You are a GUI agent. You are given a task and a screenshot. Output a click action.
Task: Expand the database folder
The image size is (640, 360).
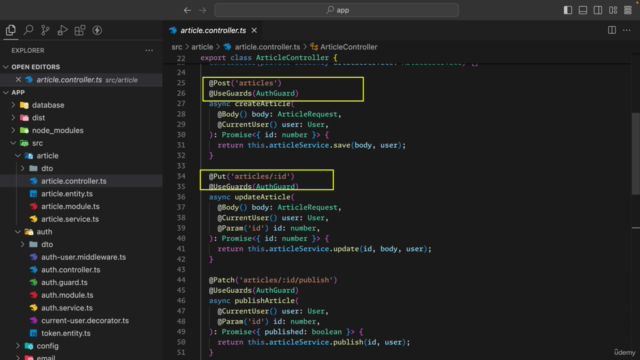pos(48,105)
